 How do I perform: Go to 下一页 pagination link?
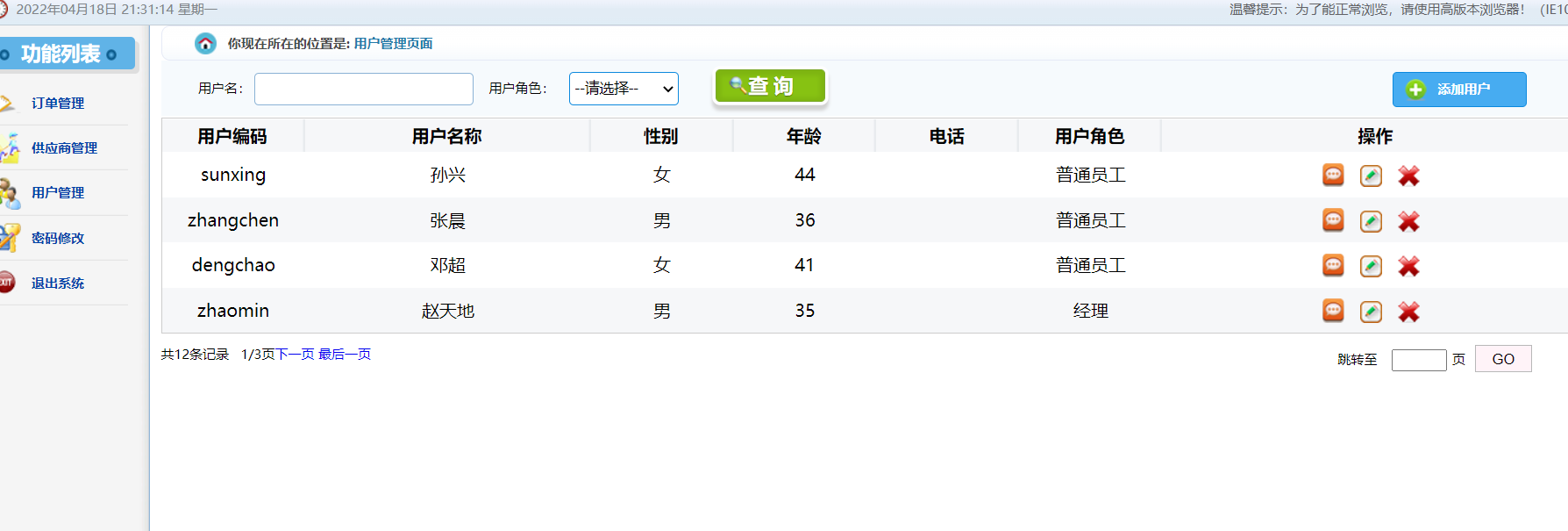coord(296,355)
